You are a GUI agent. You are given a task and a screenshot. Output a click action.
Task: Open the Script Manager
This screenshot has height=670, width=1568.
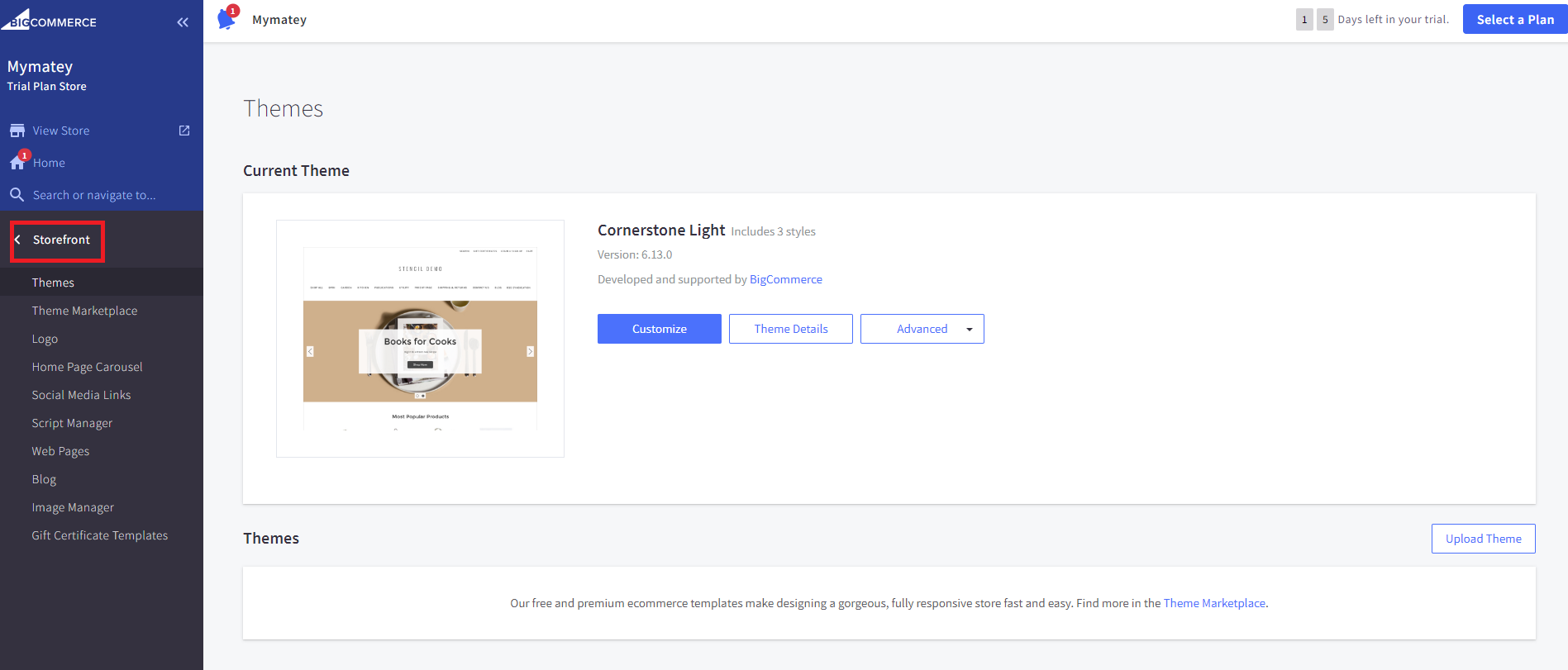tap(72, 423)
